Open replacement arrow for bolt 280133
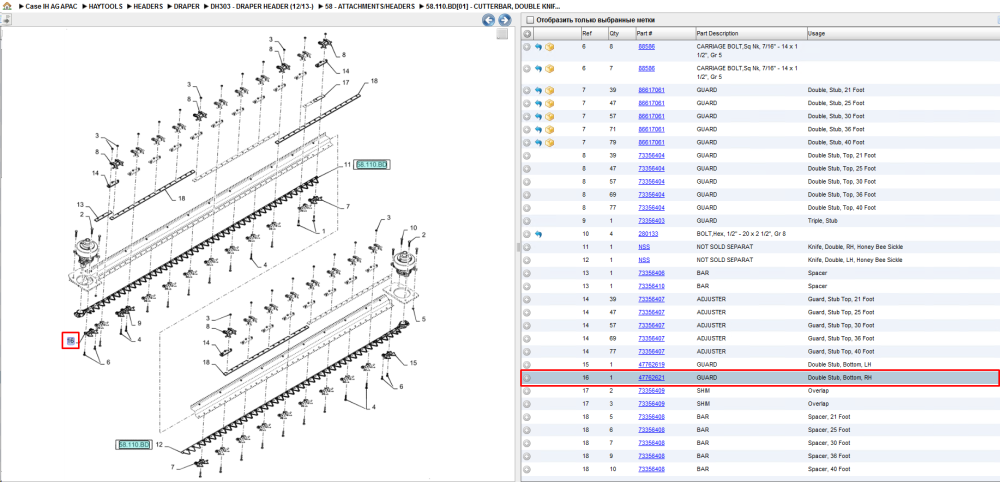Viewport: 1000px width, 482px height. (x=538, y=234)
